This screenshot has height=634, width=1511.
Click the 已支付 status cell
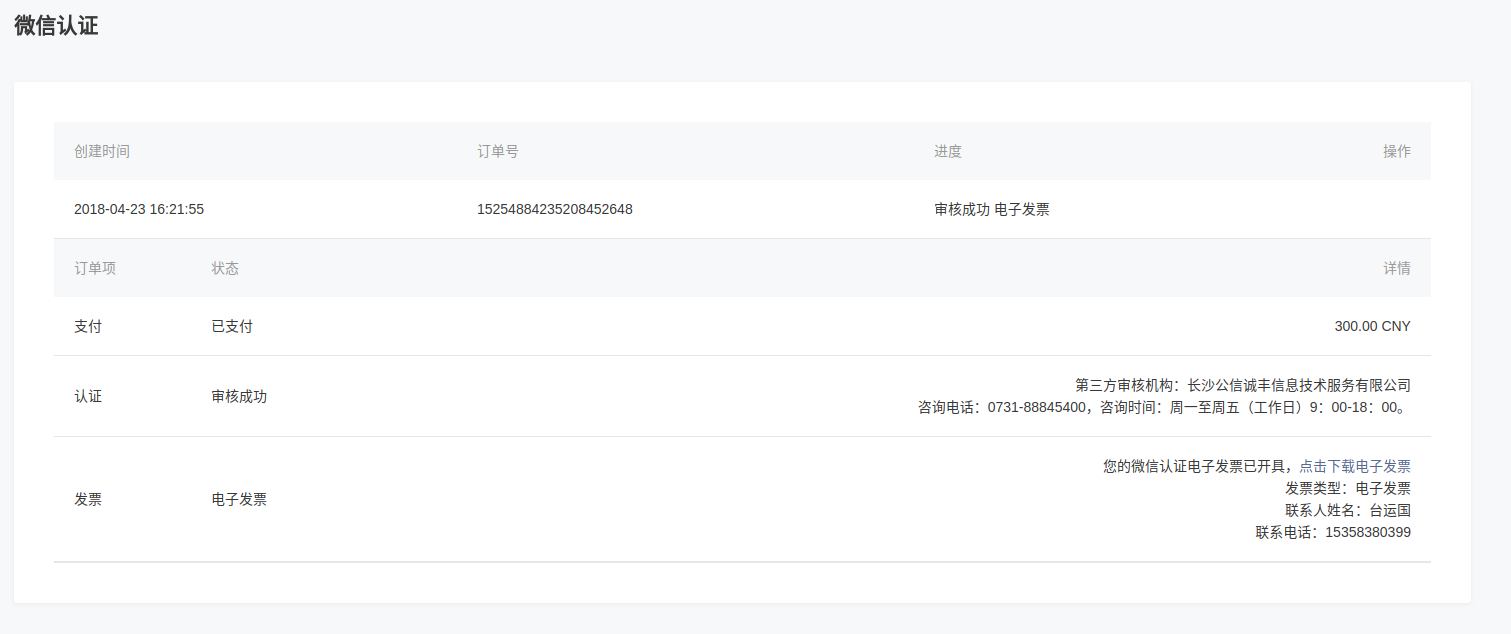(x=232, y=326)
